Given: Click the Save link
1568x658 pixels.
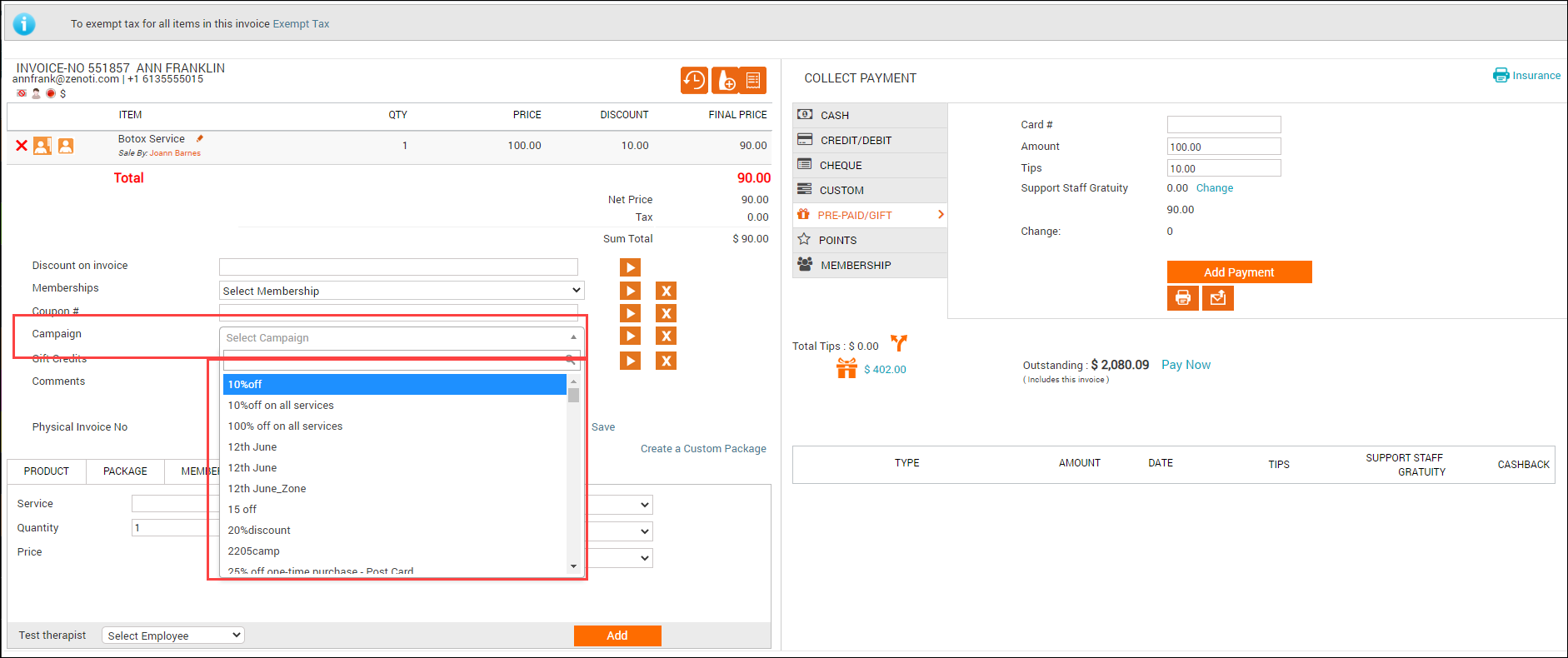Looking at the screenshot, I should click(x=603, y=426).
